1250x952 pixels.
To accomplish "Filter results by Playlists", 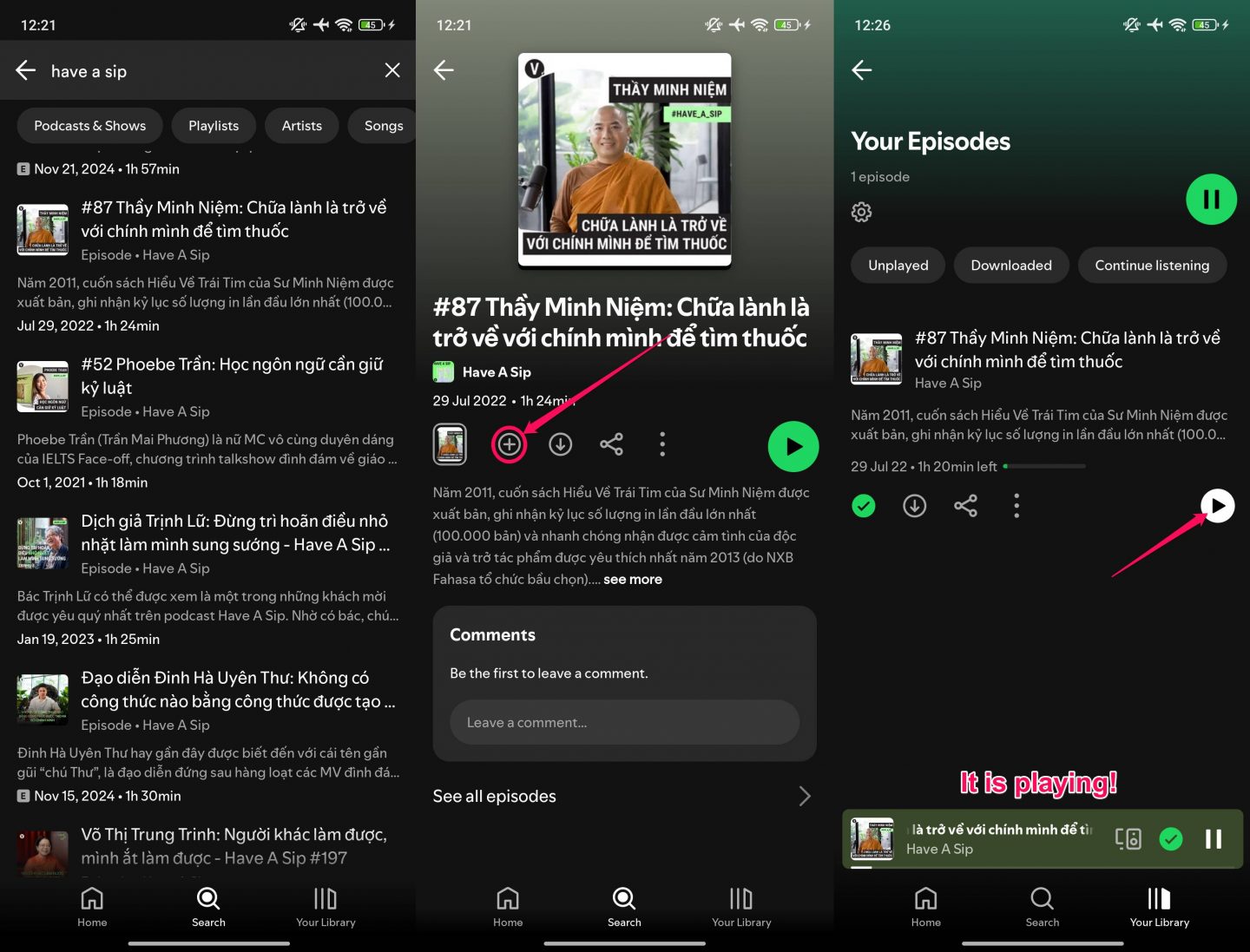I will 214,126.
